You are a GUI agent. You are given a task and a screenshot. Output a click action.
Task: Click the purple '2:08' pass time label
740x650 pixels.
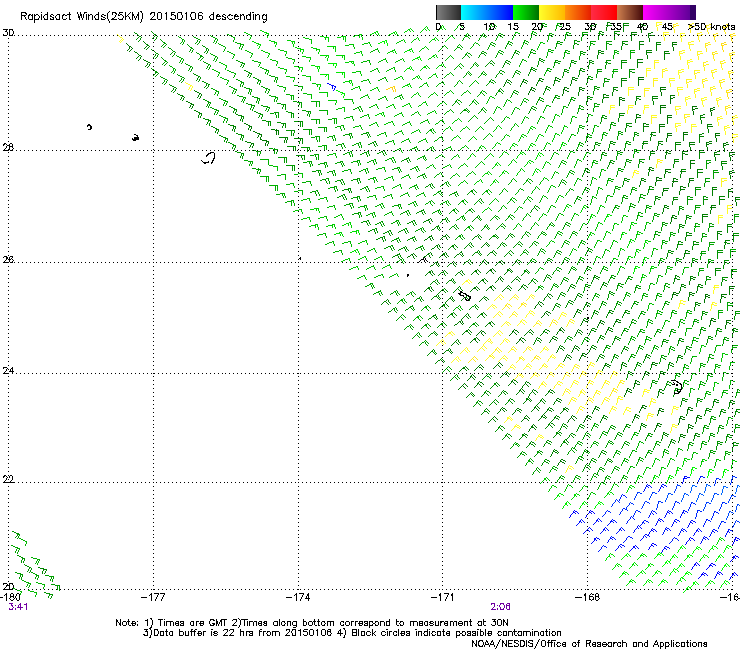[500, 607]
